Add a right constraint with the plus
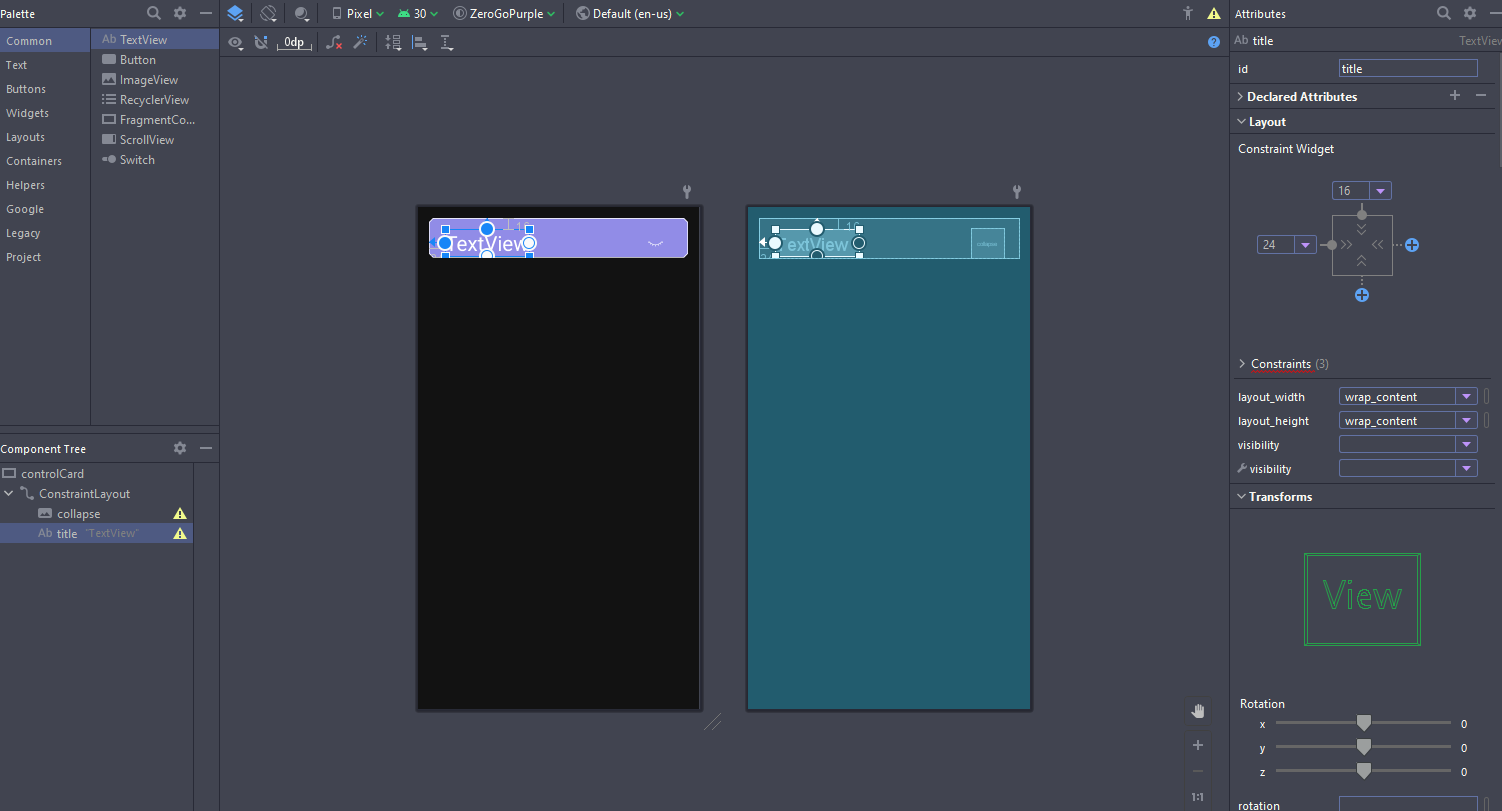Screen dimensions: 1502x811 pyautogui.click(x=1412, y=245)
